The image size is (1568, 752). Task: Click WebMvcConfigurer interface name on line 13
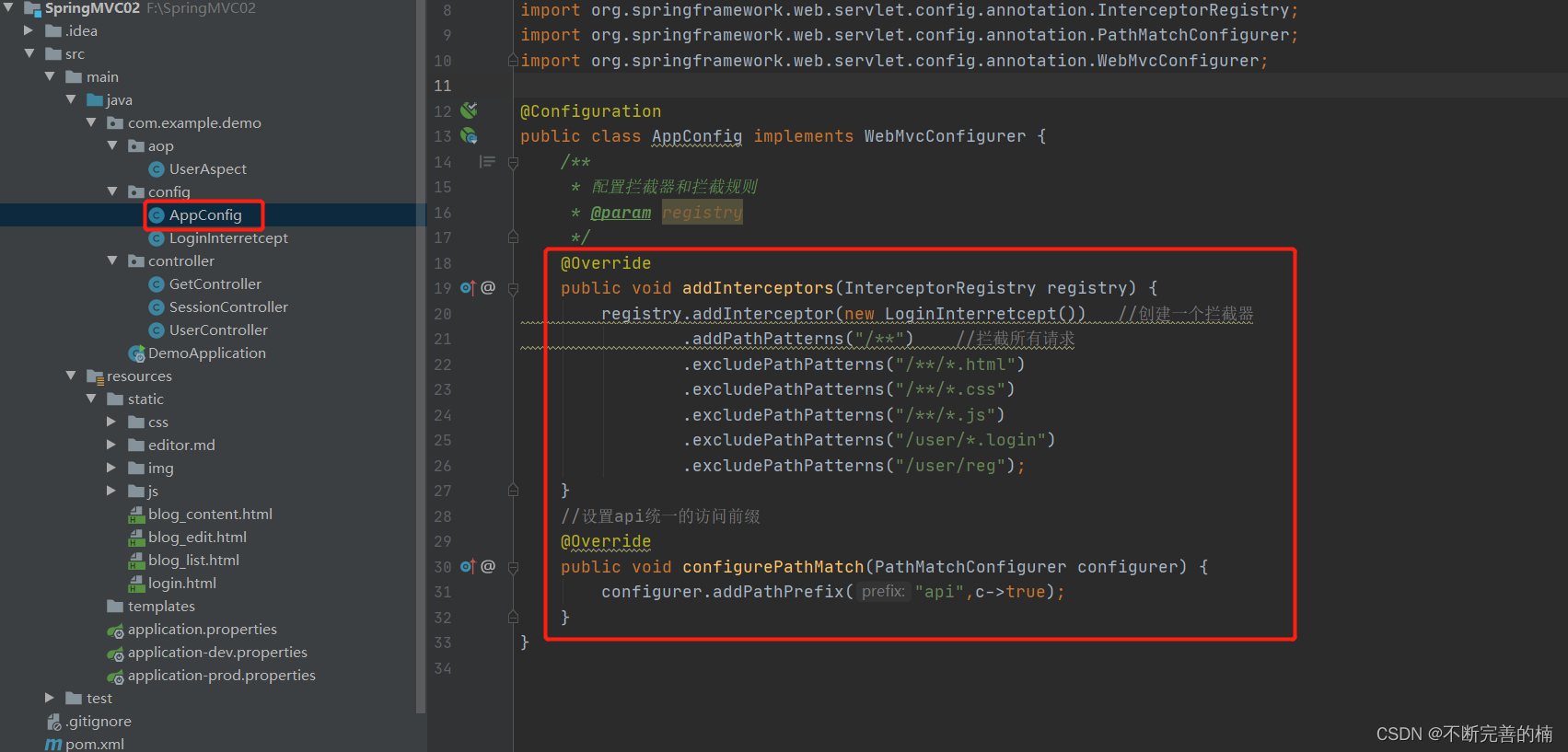coord(945,136)
